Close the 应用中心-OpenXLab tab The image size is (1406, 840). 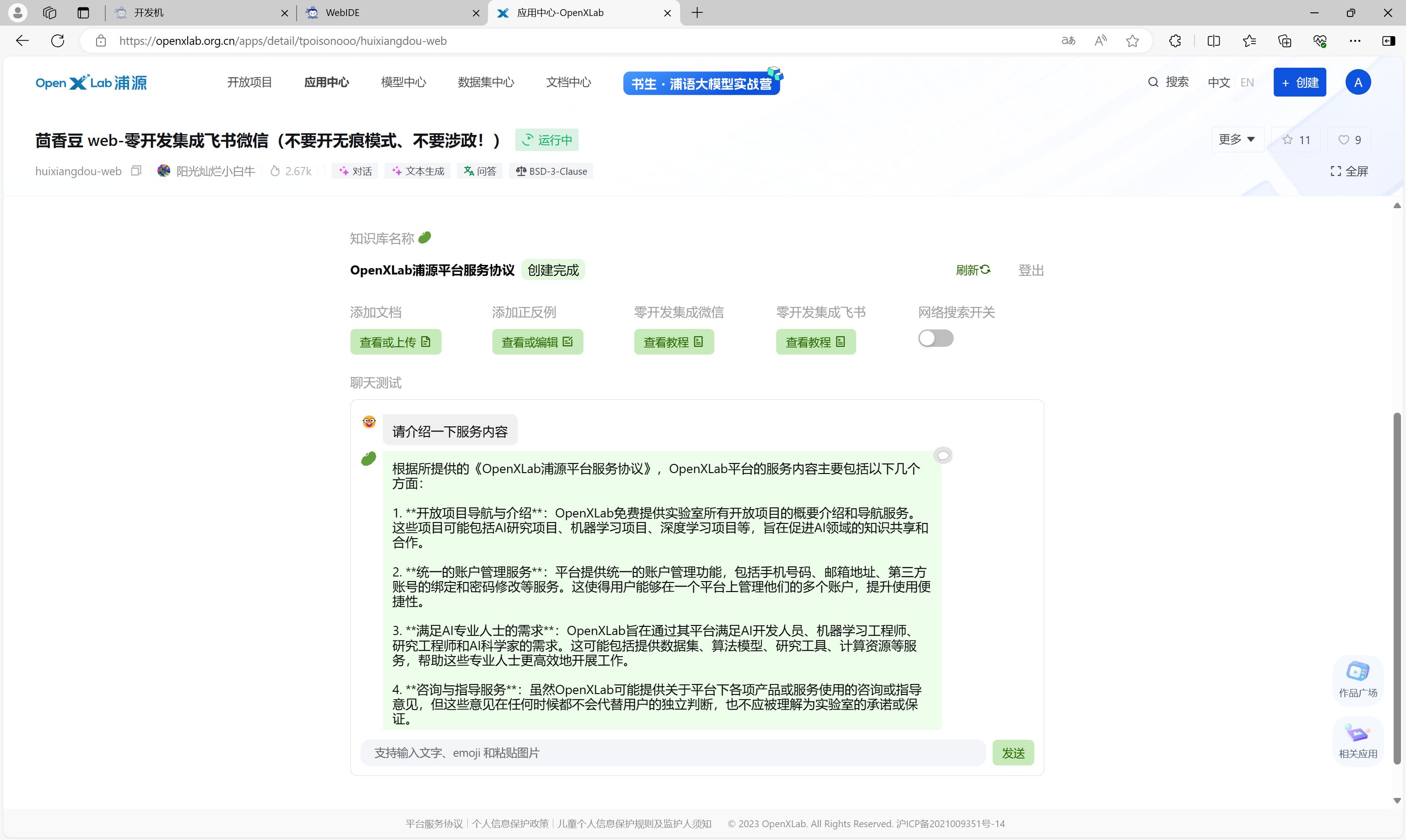coord(668,13)
